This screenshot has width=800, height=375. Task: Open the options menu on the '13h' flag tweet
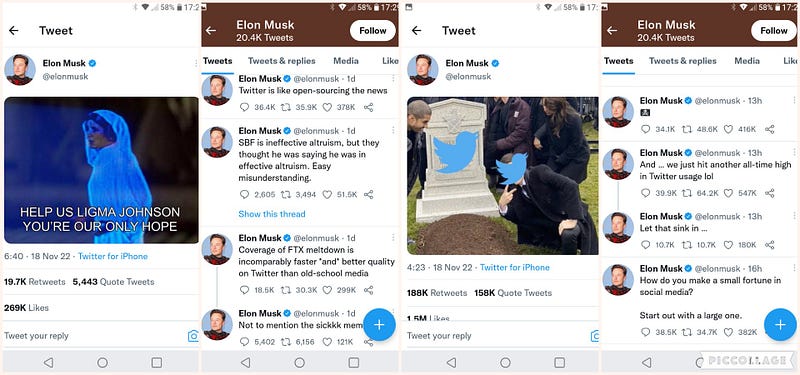click(794, 101)
